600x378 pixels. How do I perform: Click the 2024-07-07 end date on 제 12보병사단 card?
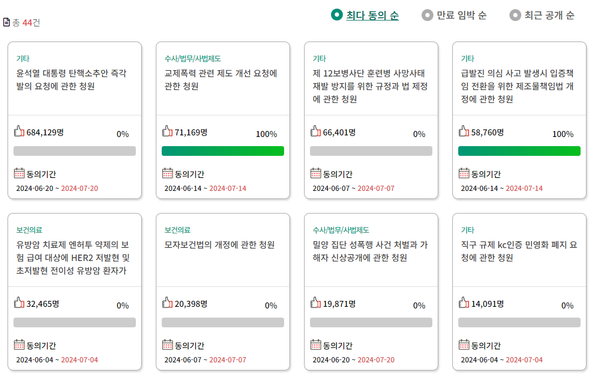[376, 188]
